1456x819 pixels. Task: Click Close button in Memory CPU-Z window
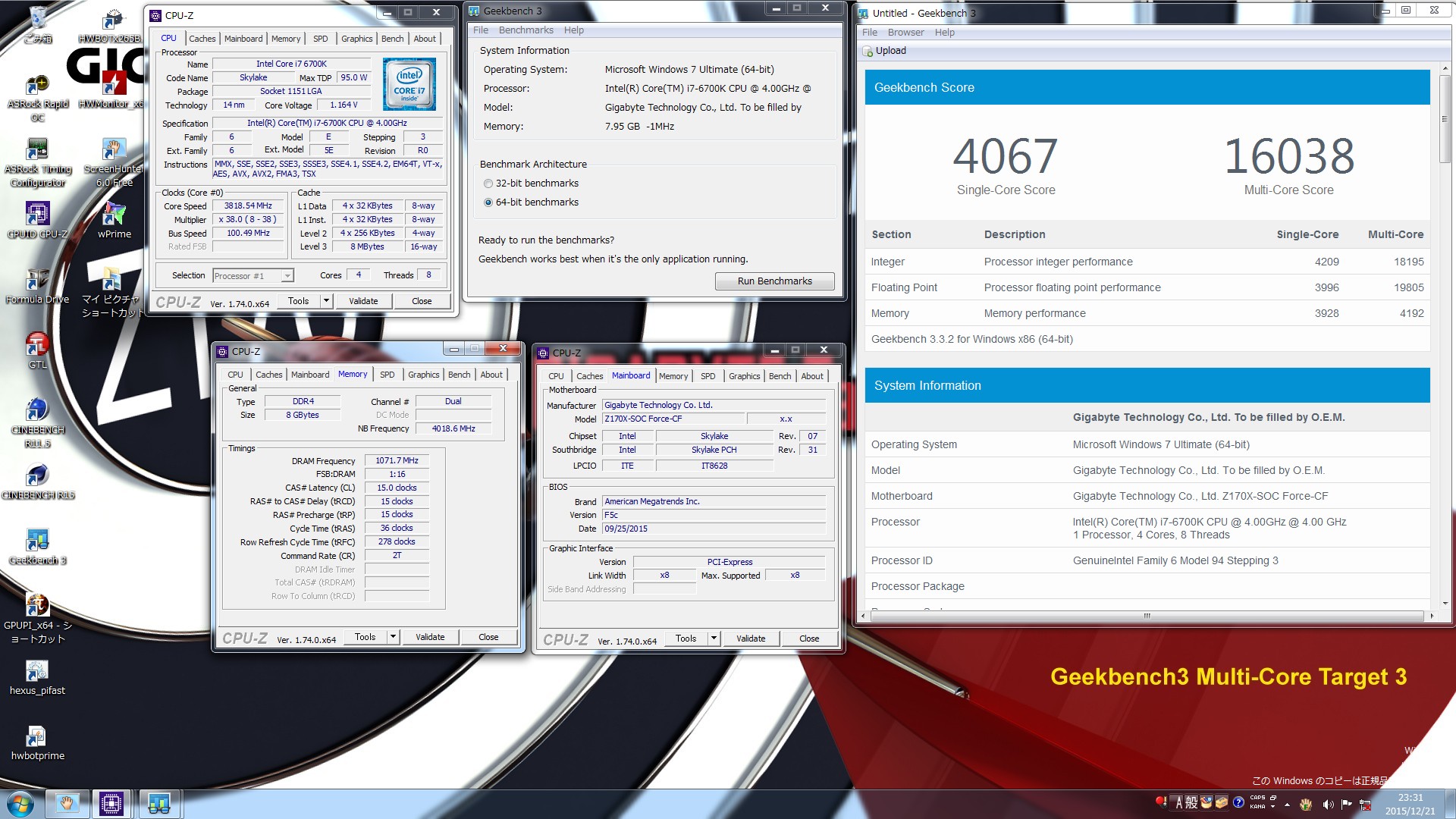pos(488,637)
